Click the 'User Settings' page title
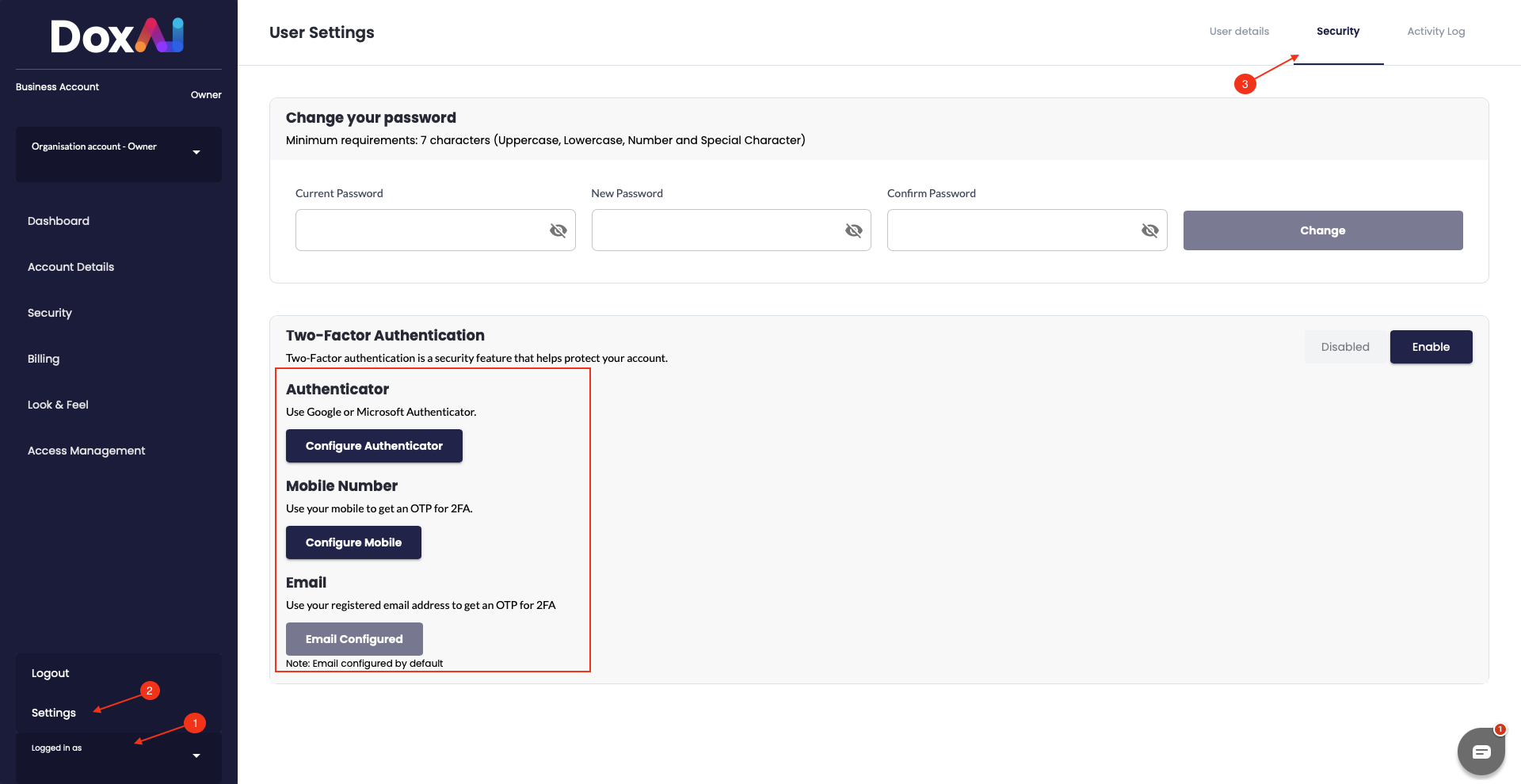This screenshot has height=784, width=1521. [322, 32]
